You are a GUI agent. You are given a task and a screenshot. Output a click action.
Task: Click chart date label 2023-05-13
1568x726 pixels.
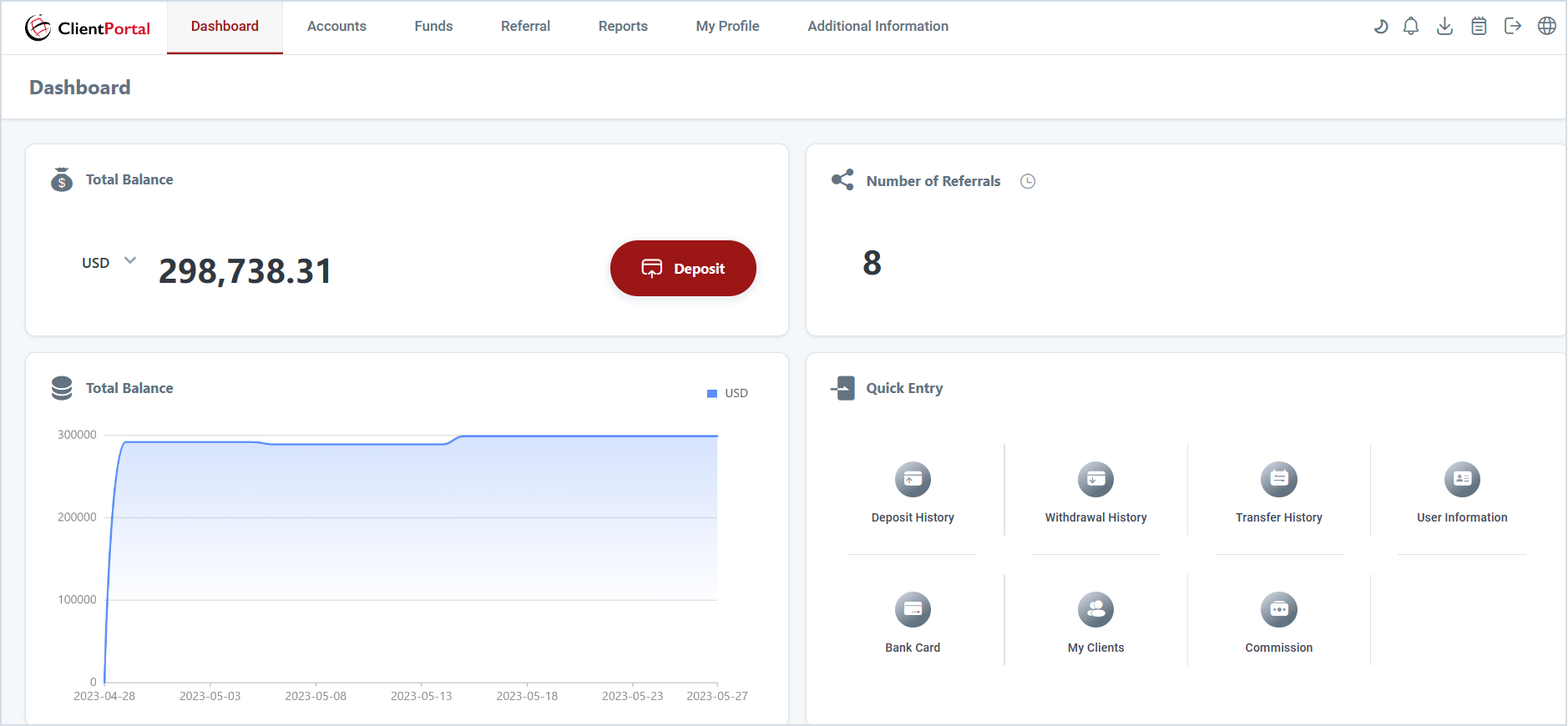coord(421,696)
